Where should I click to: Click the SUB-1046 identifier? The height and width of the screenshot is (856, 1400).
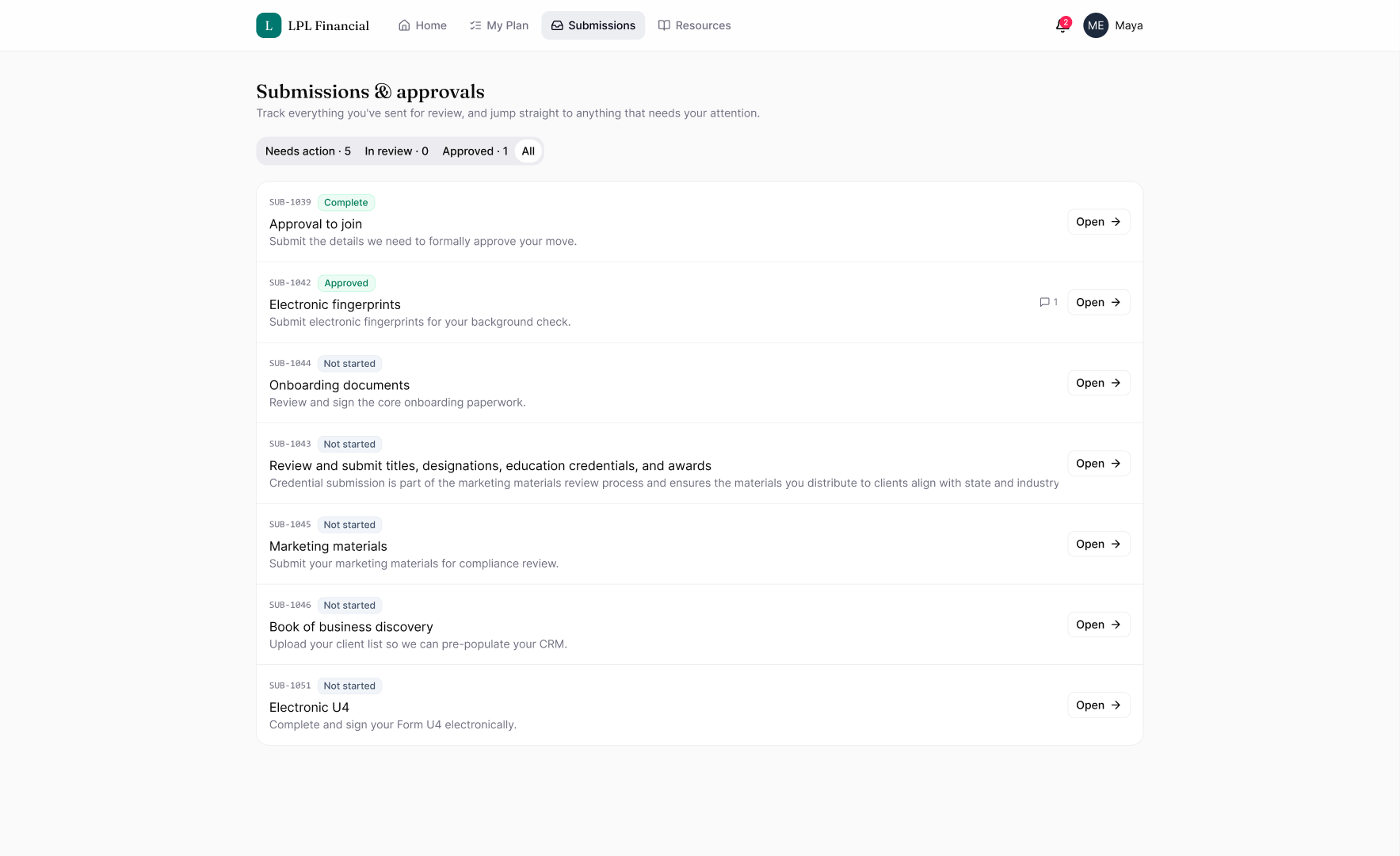290,605
